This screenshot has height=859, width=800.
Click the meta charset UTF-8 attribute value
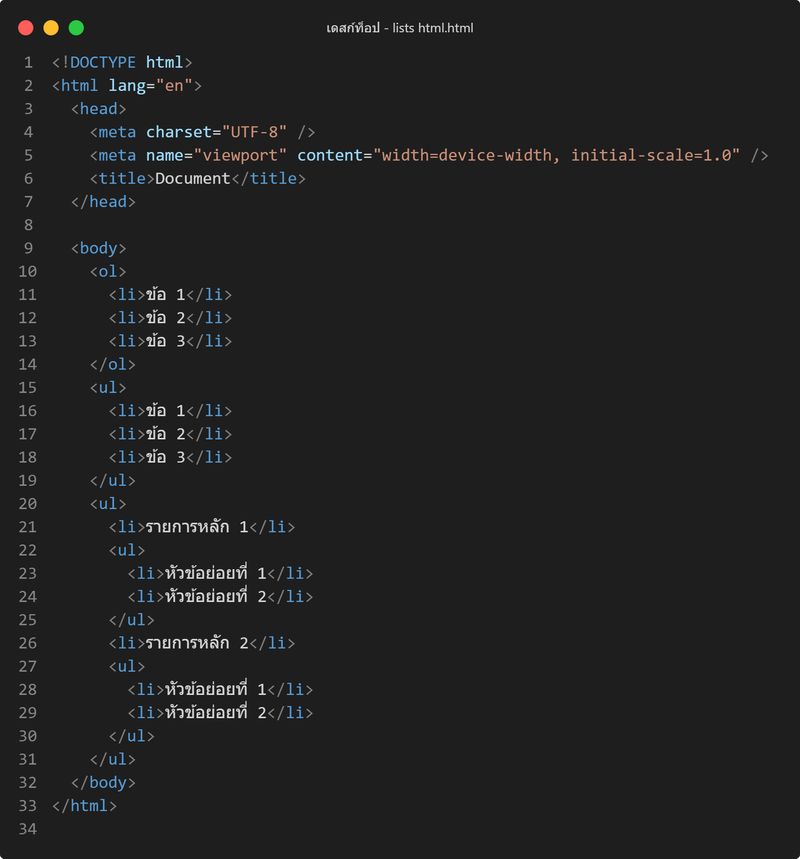click(254, 131)
